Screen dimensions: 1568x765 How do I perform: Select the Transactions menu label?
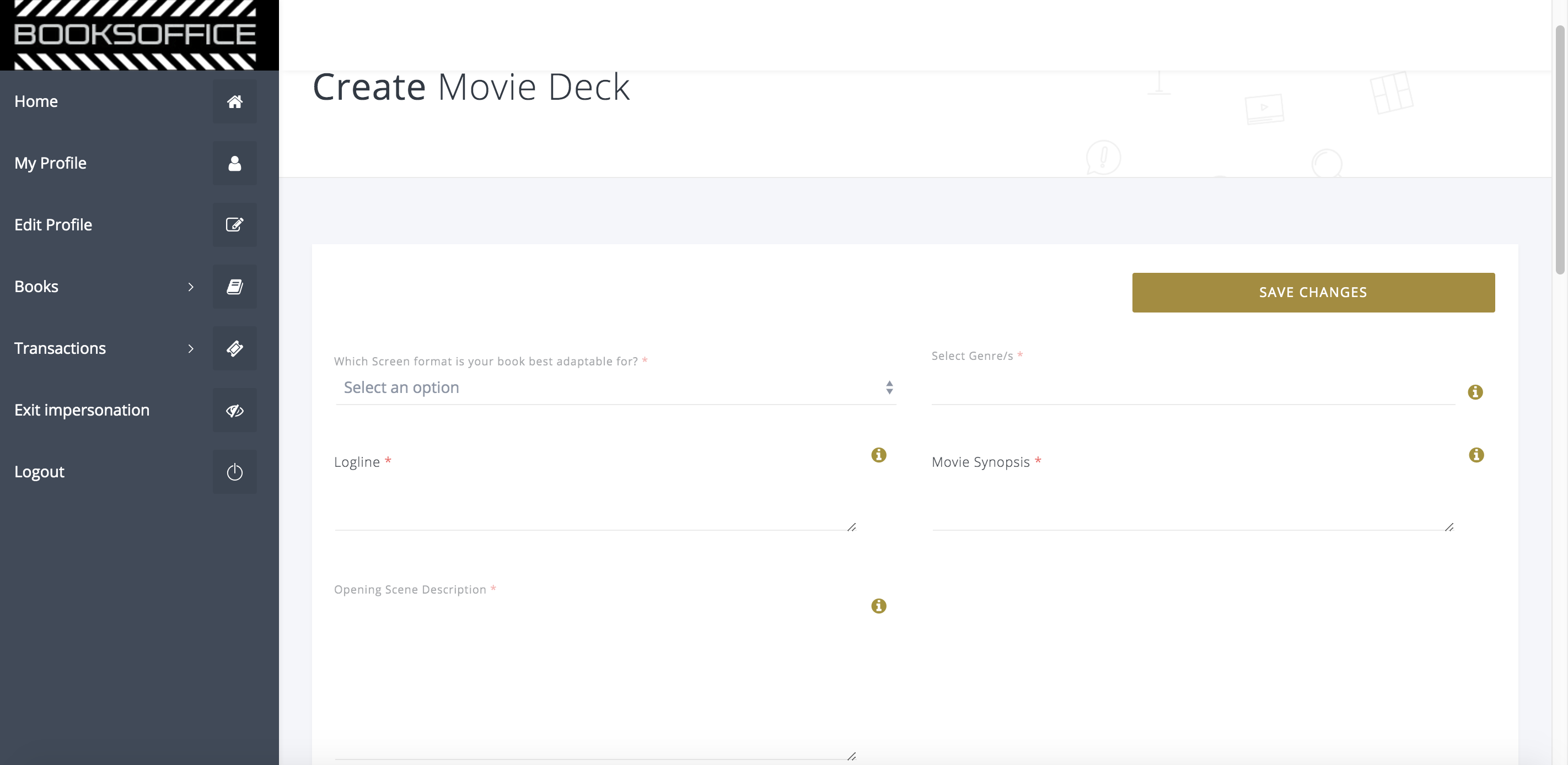click(x=60, y=348)
